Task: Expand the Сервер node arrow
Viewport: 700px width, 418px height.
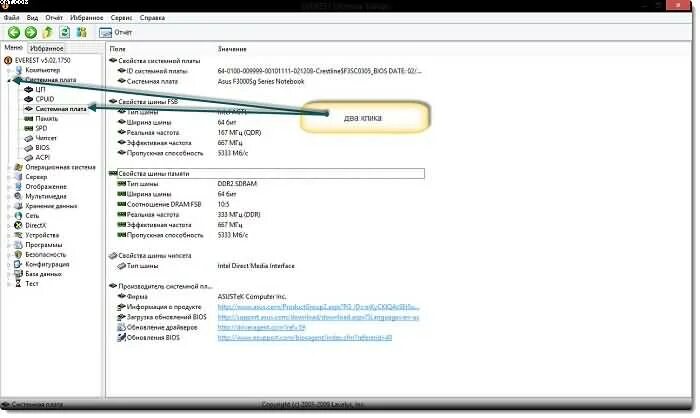Action: tap(9, 177)
